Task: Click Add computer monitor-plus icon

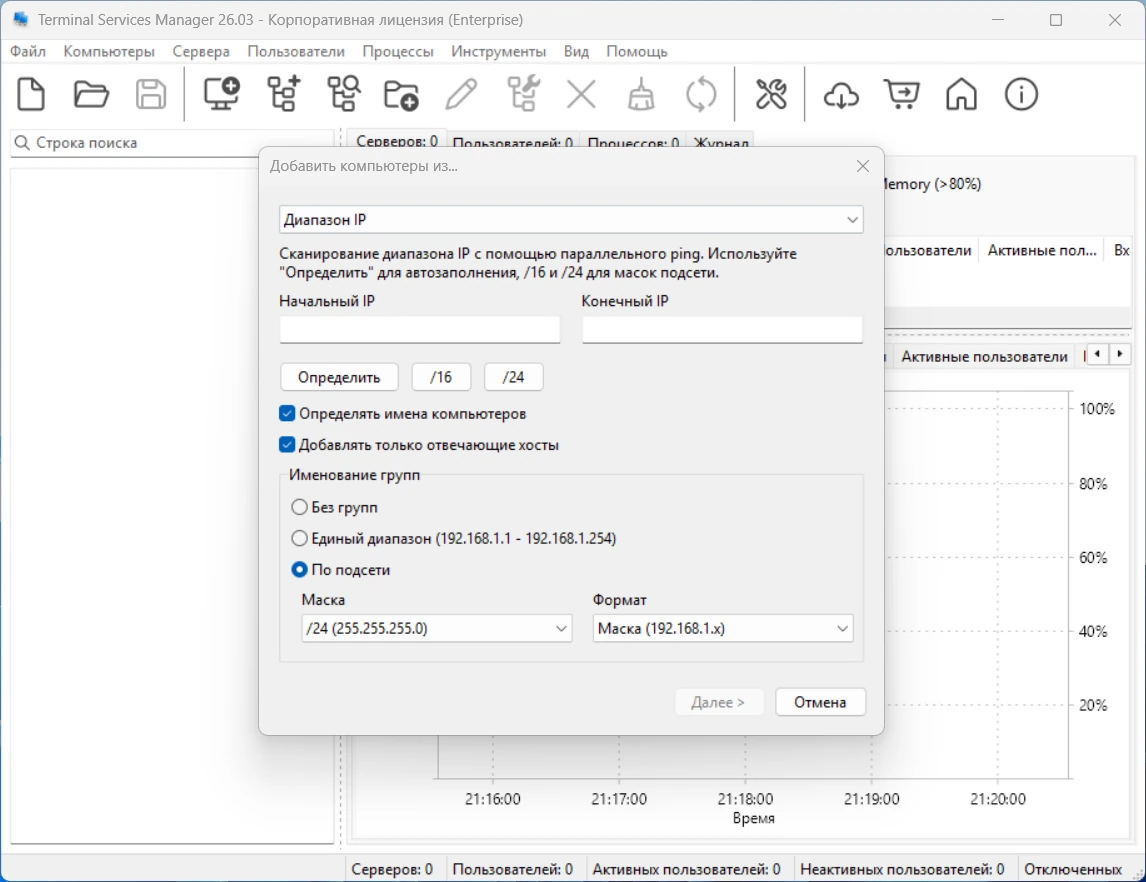Action: click(x=221, y=94)
